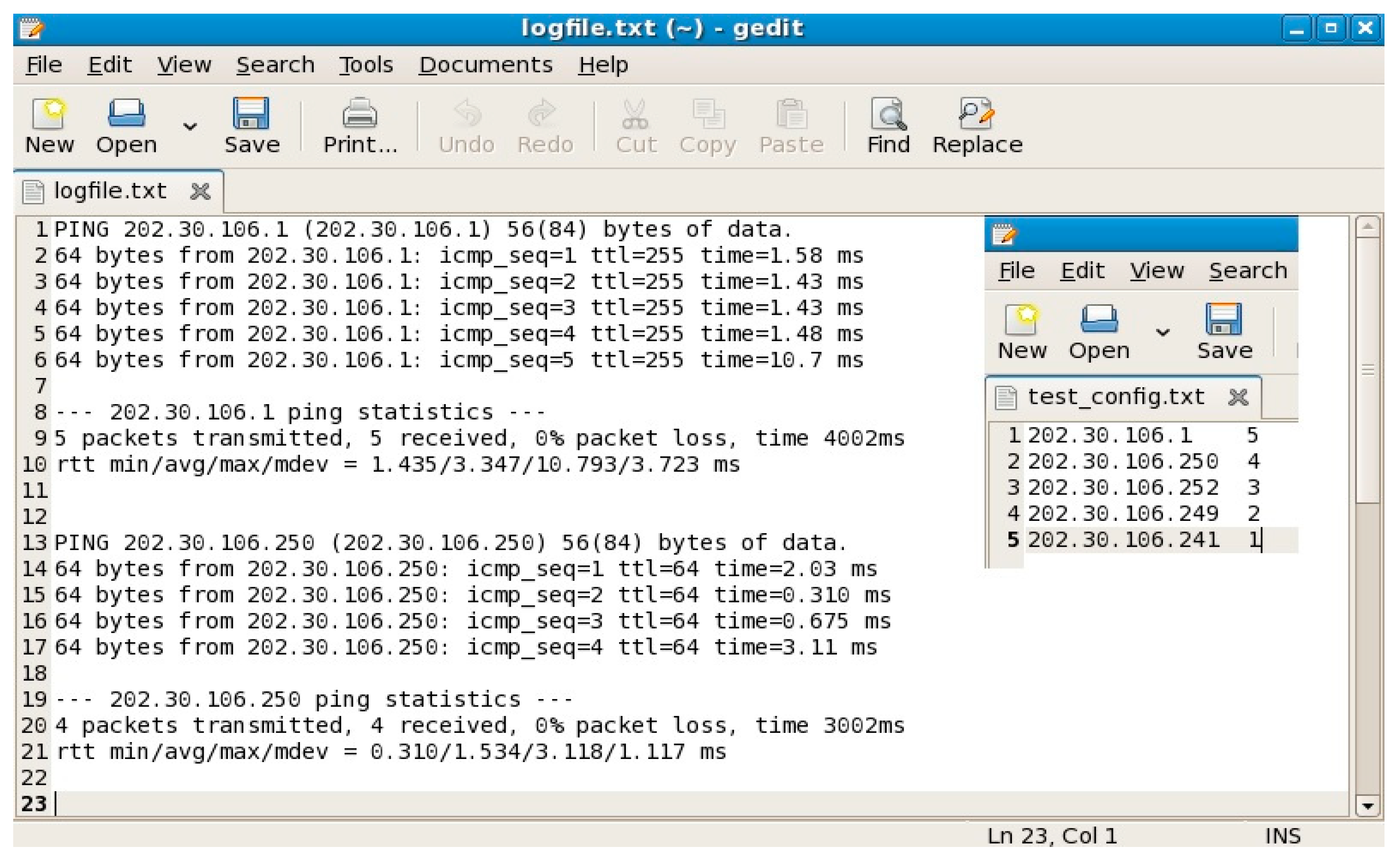
Task: Click the Copy toolbar icon
Action: tap(708, 114)
